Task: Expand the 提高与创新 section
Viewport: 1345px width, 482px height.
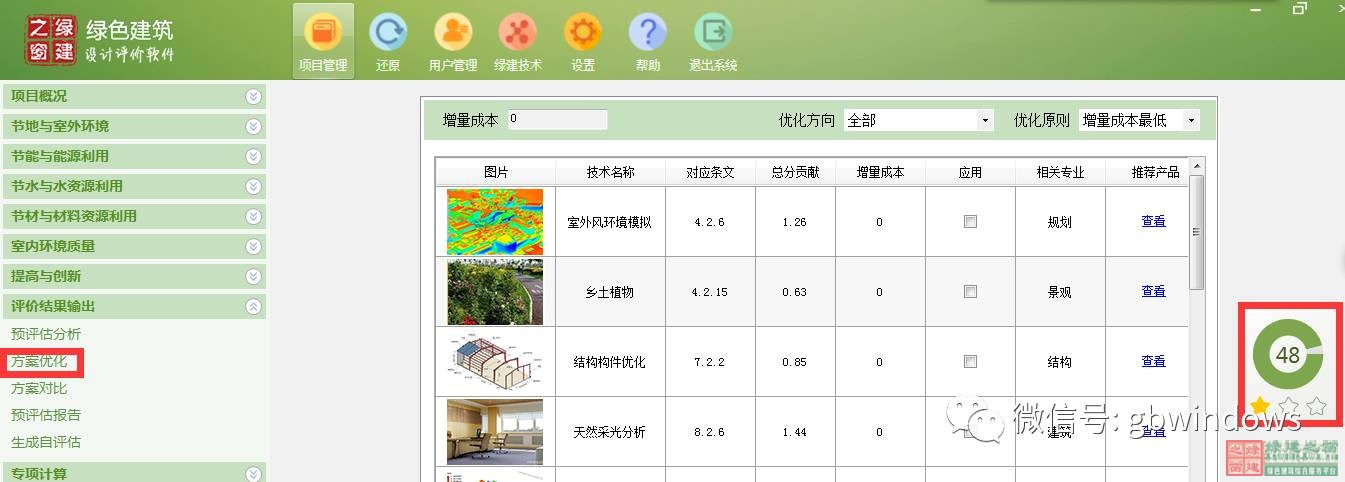Action: [134, 276]
